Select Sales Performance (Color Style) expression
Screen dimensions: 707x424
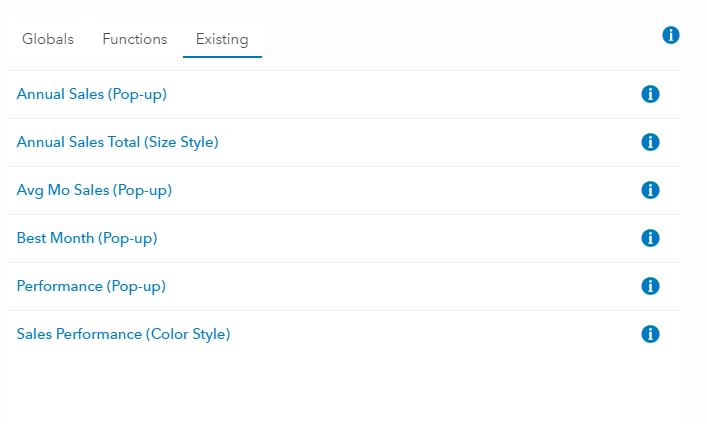coord(123,334)
